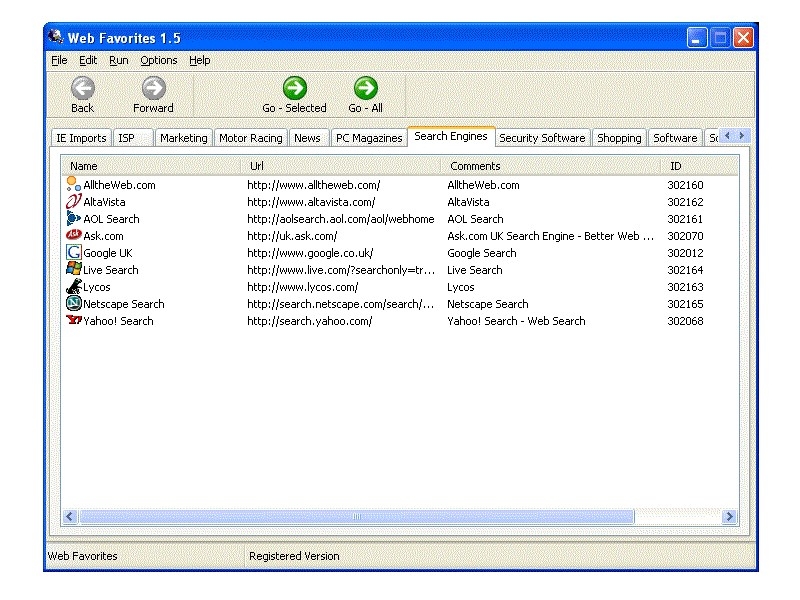Switch to the Shopping tab
This screenshot has width=800, height=600.
619,138
